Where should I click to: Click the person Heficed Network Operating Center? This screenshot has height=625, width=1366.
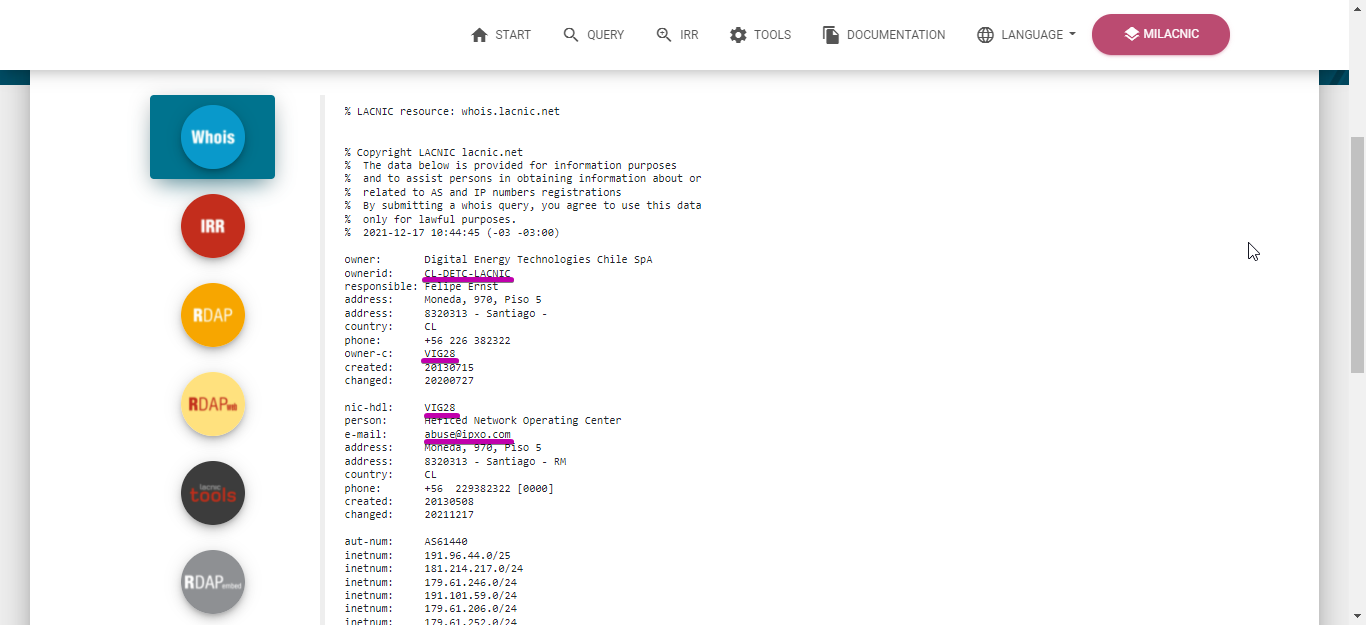coord(523,421)
